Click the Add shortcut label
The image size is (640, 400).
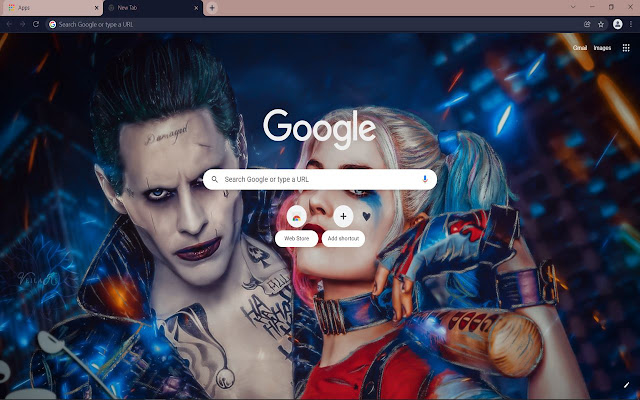343,238
